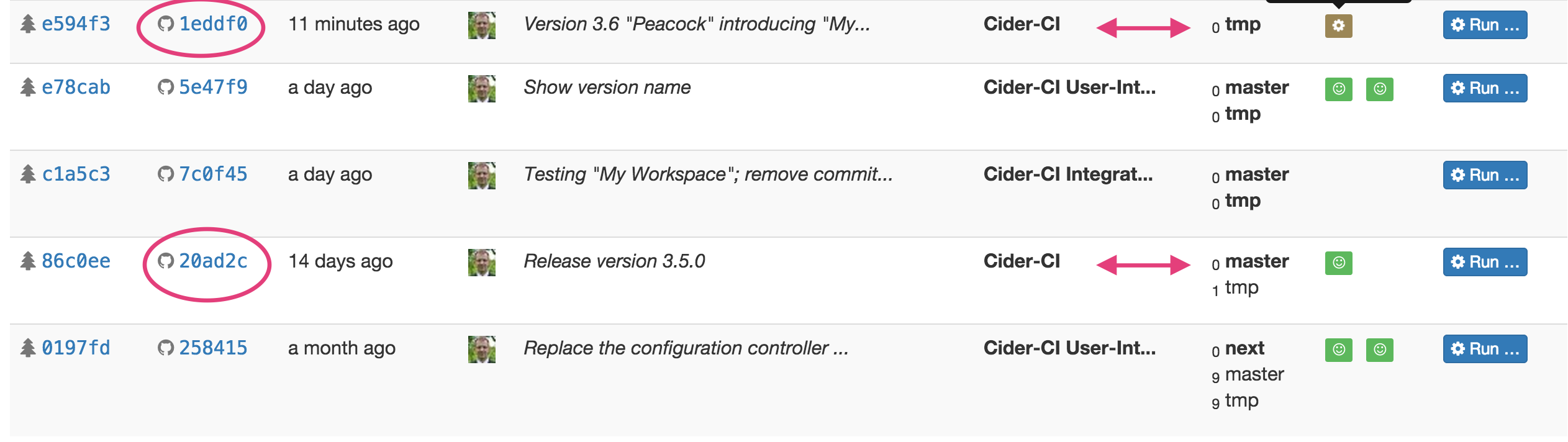Viewport: 1568px width, 442px height.
Task: Click the Run button on Testing My Workspace row
Action: tap(1485, 175)
